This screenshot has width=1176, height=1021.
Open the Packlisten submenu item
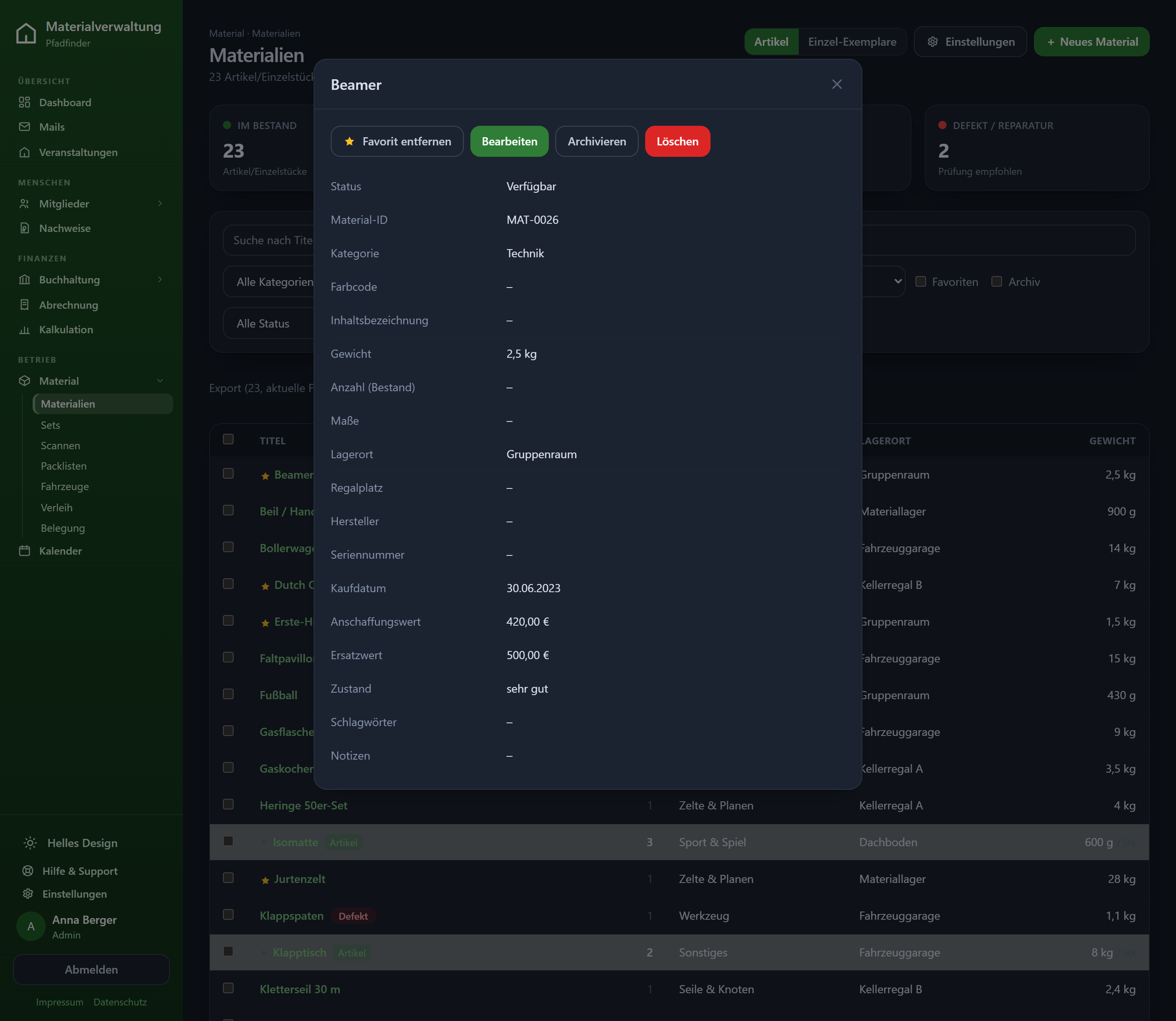(x=64, y=466)
